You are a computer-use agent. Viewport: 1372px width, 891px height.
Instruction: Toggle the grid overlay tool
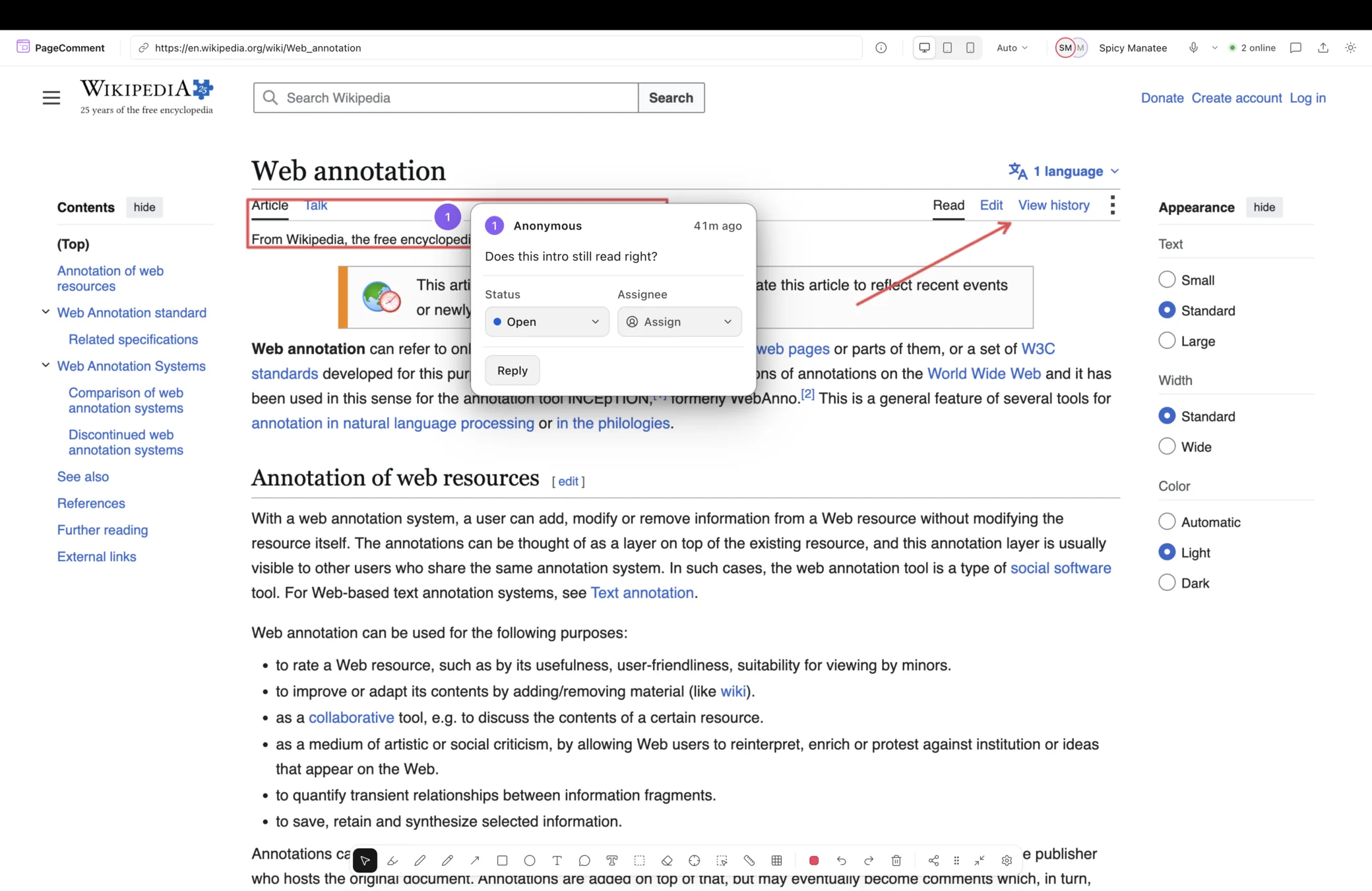[x=777, y=860]
